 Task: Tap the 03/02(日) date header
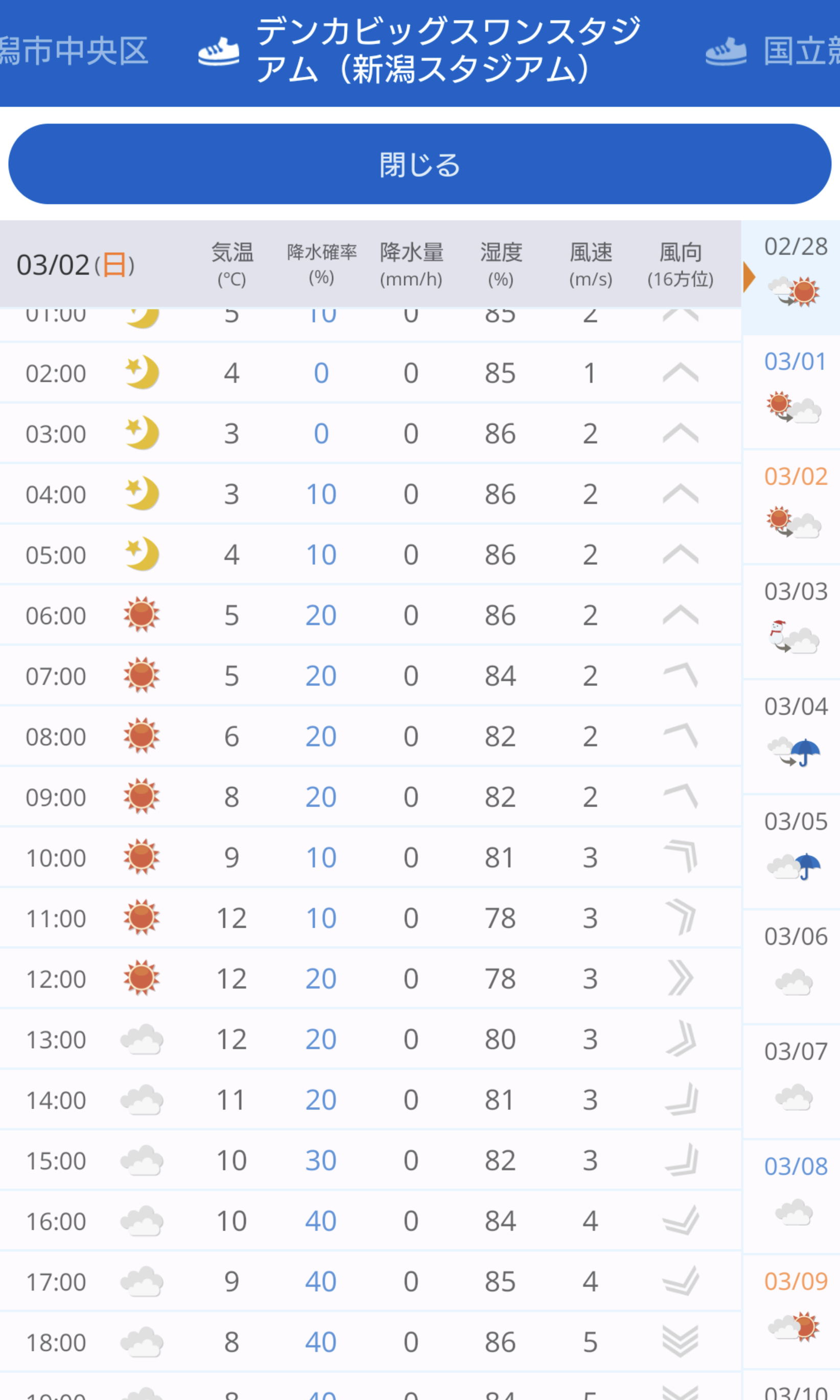75,264
